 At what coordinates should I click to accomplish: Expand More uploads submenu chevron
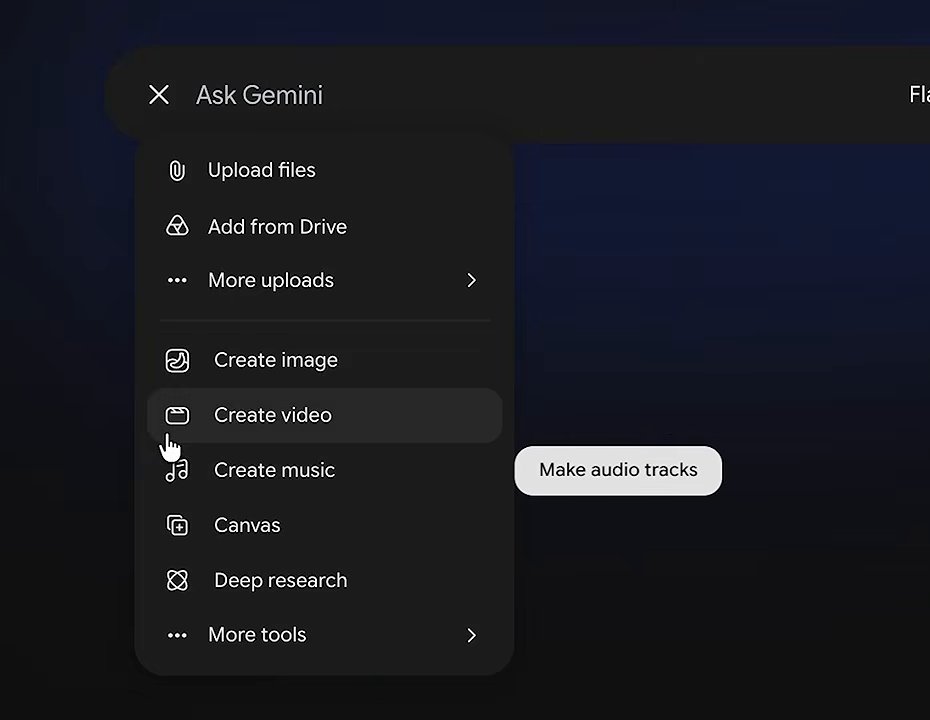point(472,280)
